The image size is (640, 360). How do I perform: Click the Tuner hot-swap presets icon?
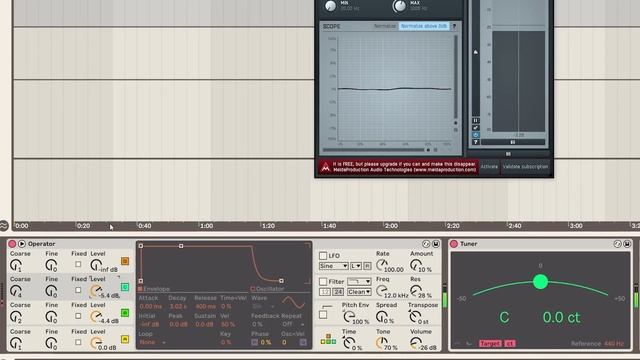pos(618,244)
